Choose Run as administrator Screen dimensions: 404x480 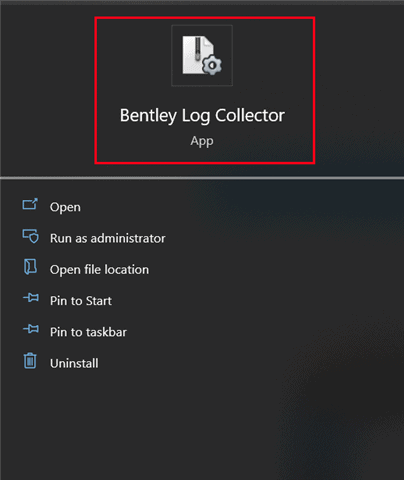107,238
